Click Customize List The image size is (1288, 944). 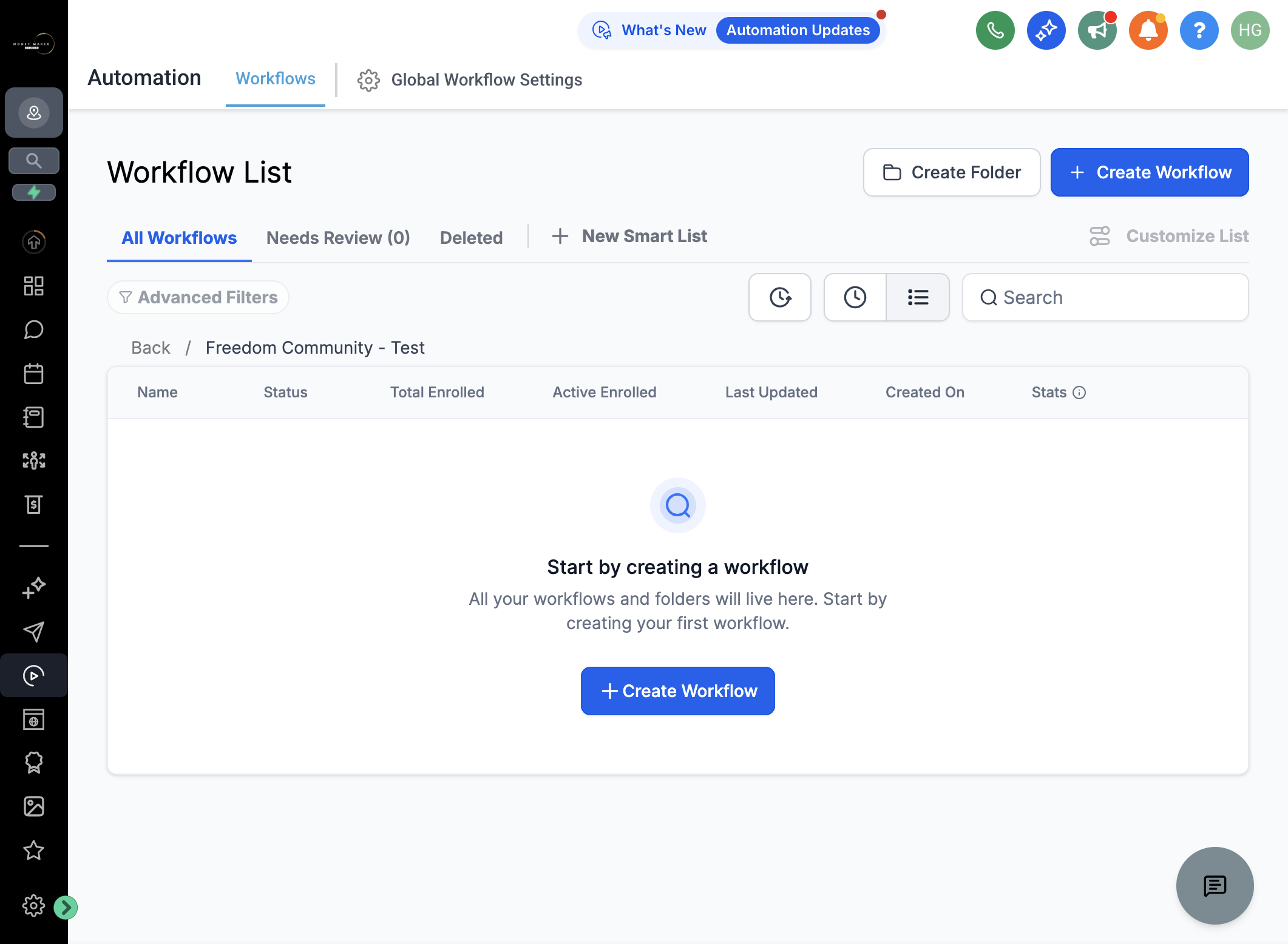click(x=1169, y=236)
